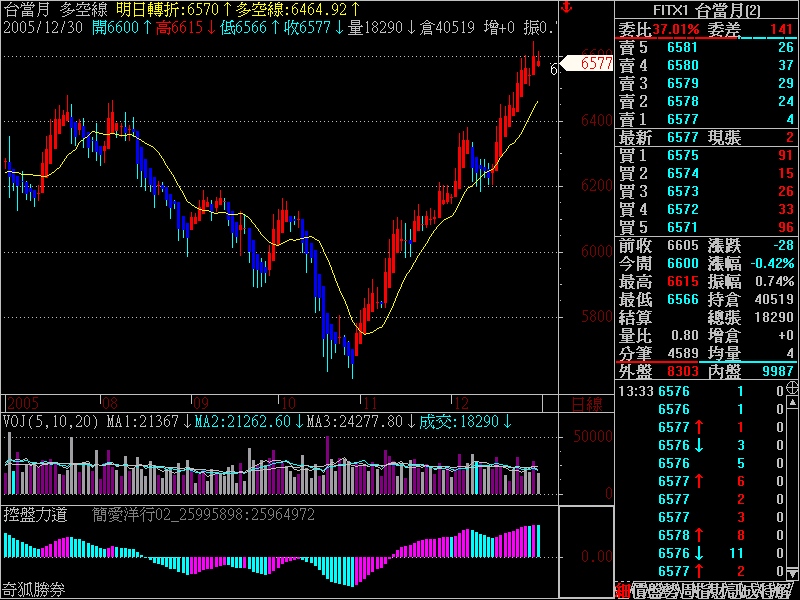Click the 11 month marker on time axis

point(370,404)
